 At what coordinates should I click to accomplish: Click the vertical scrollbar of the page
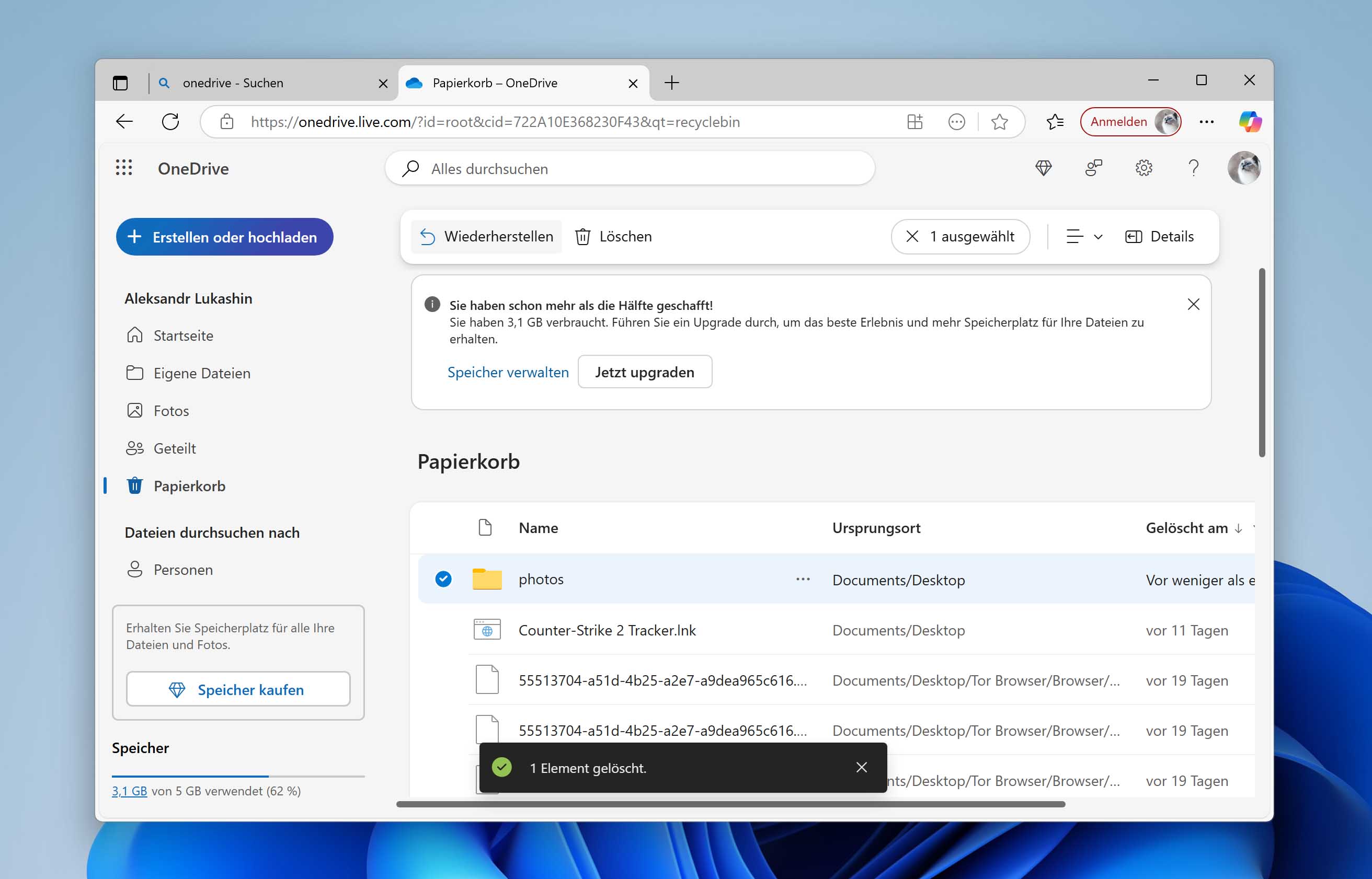[x=1261, y=363]
